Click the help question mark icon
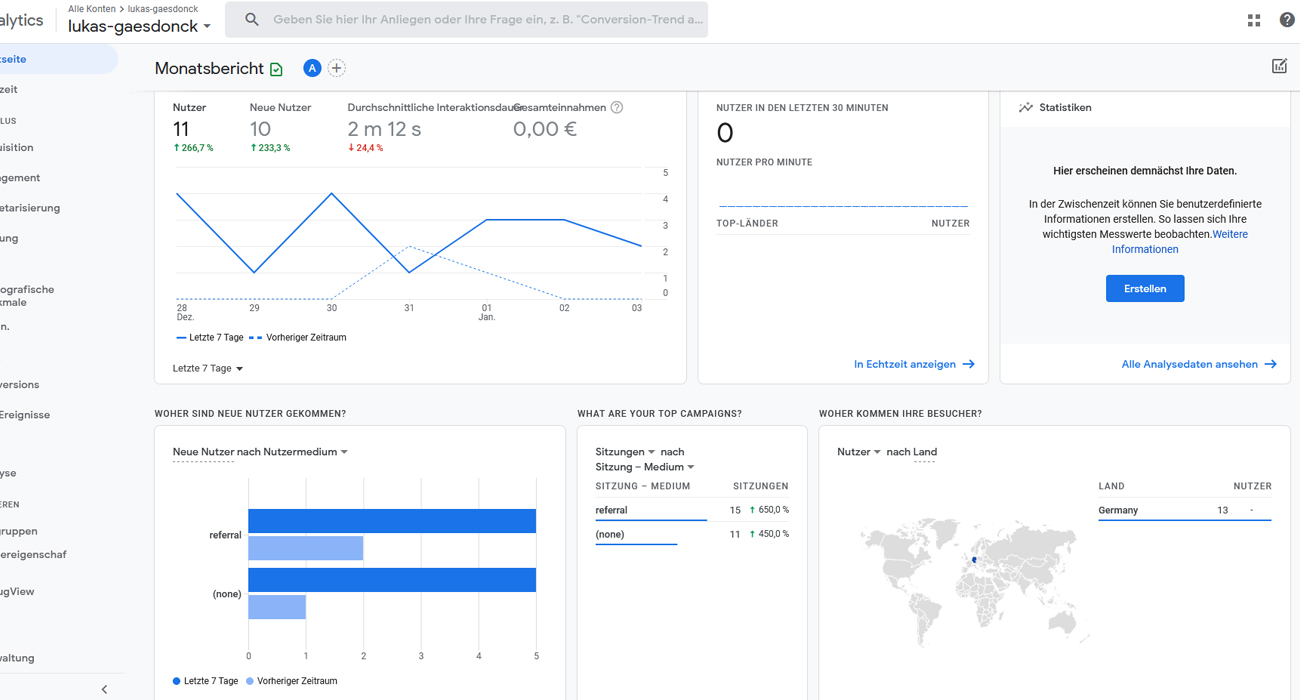This screenshot has height=700, width=1300. coord(1287,20)
